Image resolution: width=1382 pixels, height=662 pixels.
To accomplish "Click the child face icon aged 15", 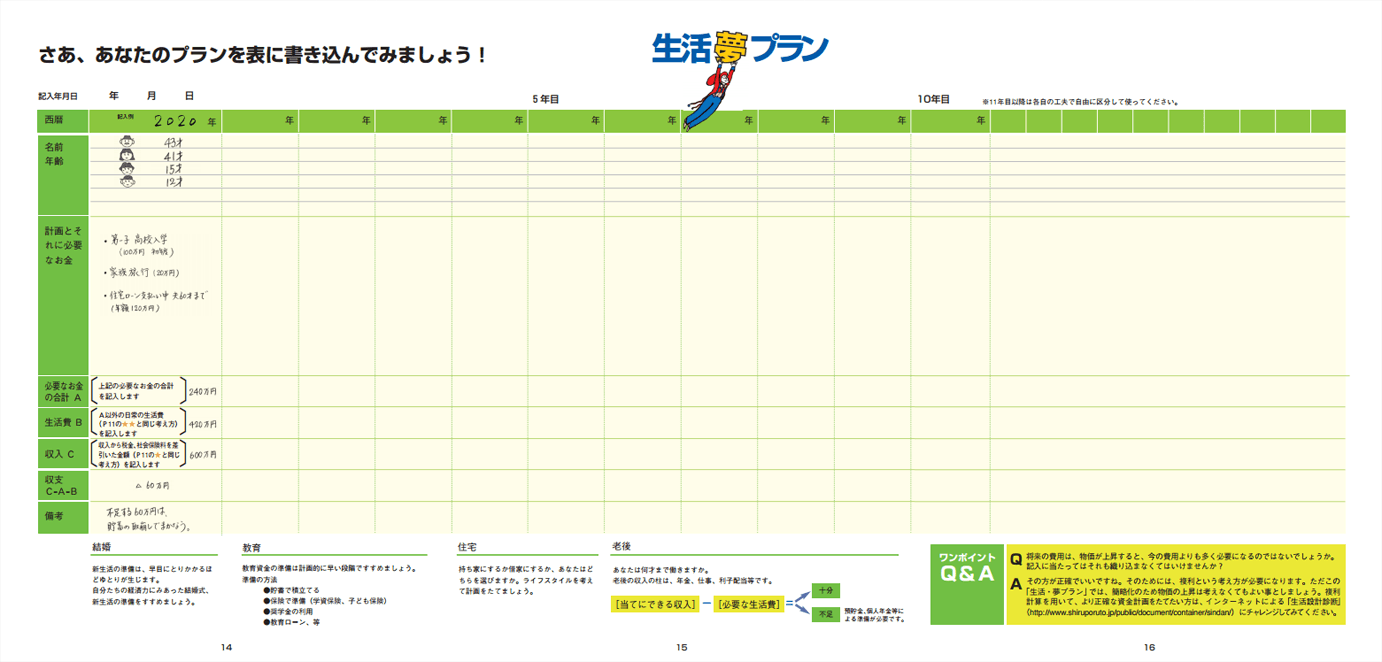I will [127, 169].
